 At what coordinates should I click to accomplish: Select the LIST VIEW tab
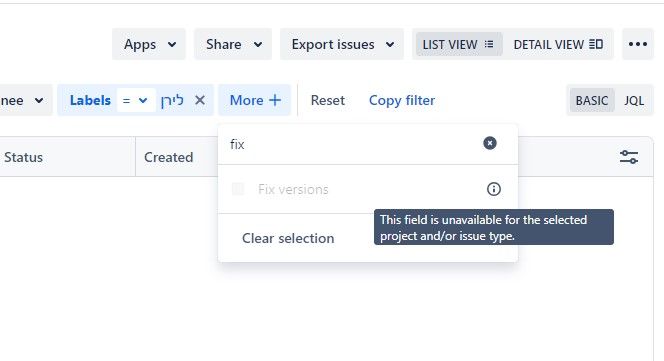coord(457,44)
